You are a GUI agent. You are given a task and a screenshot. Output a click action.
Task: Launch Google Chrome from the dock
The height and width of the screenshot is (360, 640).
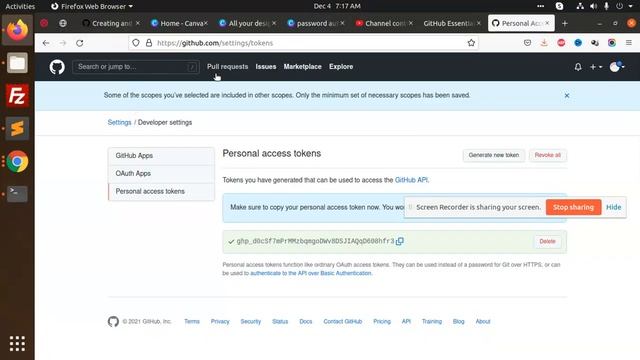pyautogui.click(x=17, y=162)
